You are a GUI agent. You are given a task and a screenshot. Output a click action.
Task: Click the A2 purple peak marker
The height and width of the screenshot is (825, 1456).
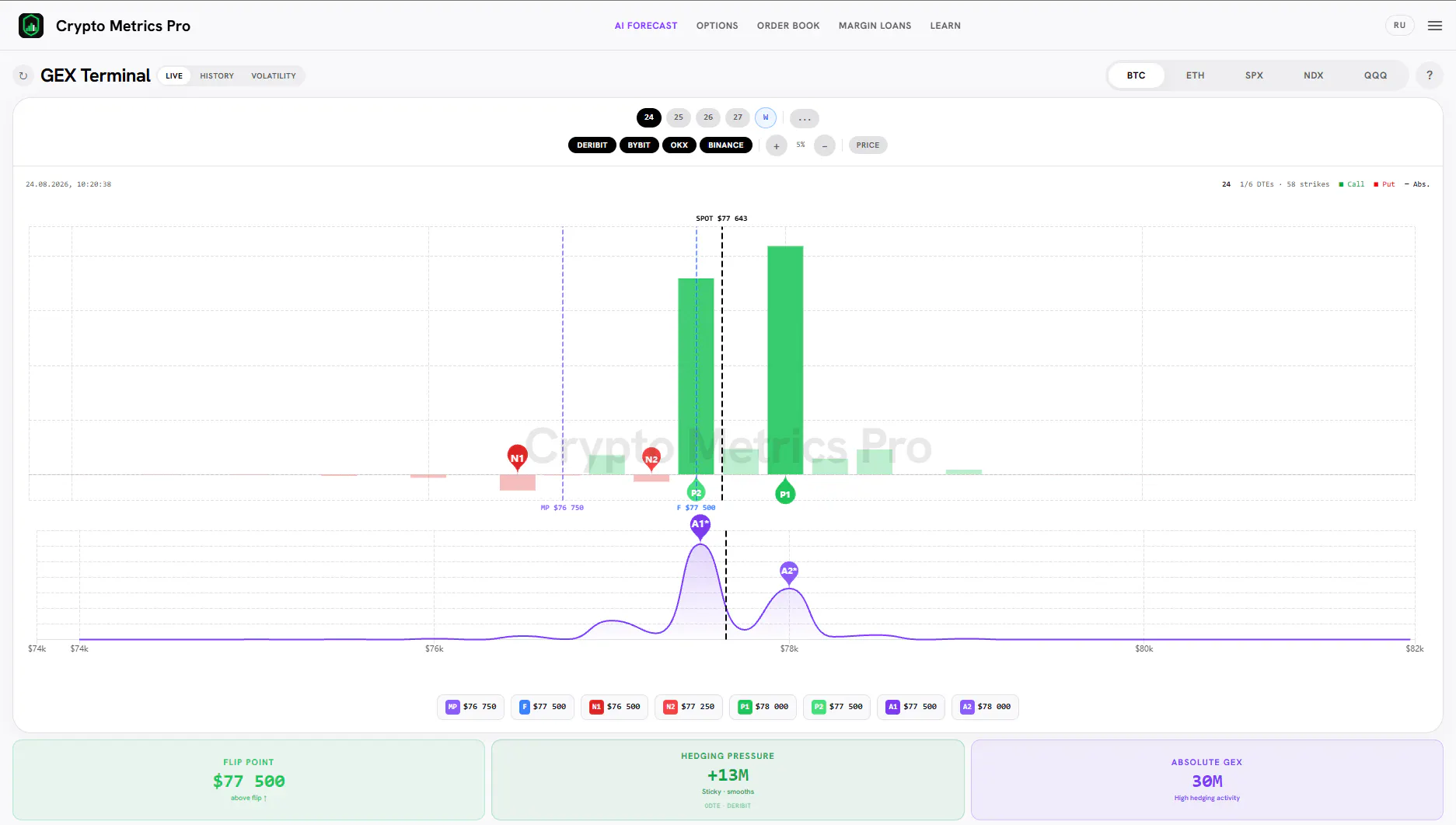(x=789, y=572)
